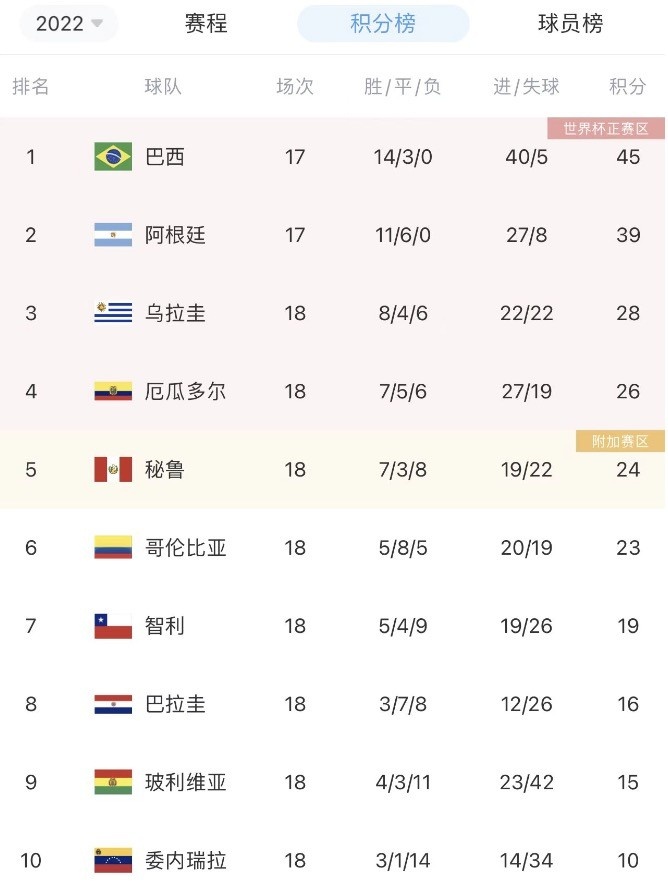Select the 积分榜 tab
The width and height of the screenshot is (668, 884).
383,24
